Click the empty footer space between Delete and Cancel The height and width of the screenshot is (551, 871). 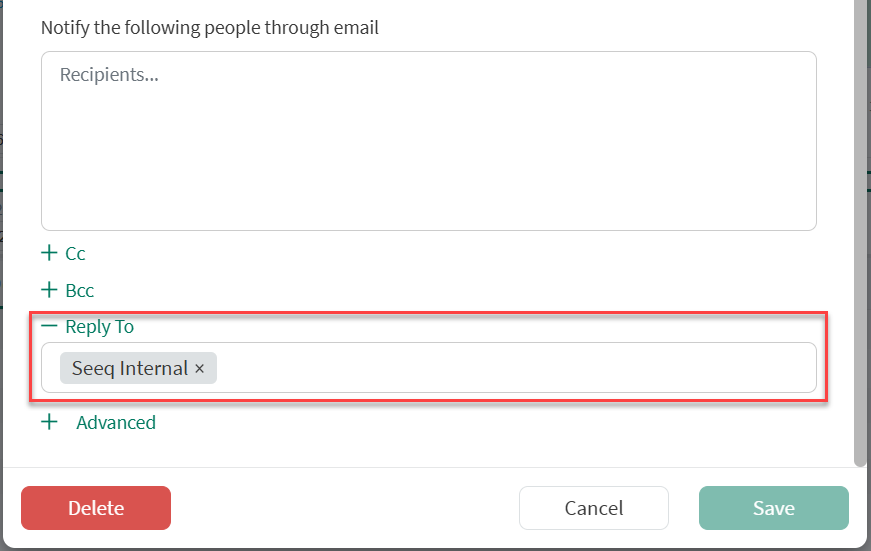(x=345, y=508)
